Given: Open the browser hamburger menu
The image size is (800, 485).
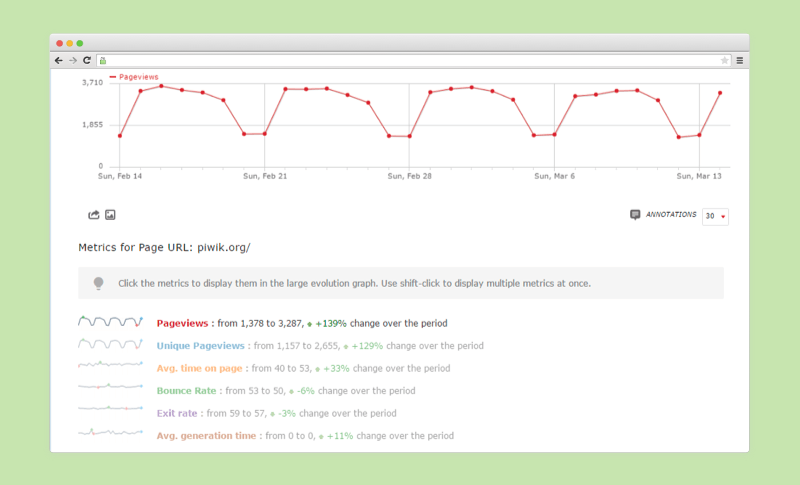Looking at the screenshot, I should point(740,61).
